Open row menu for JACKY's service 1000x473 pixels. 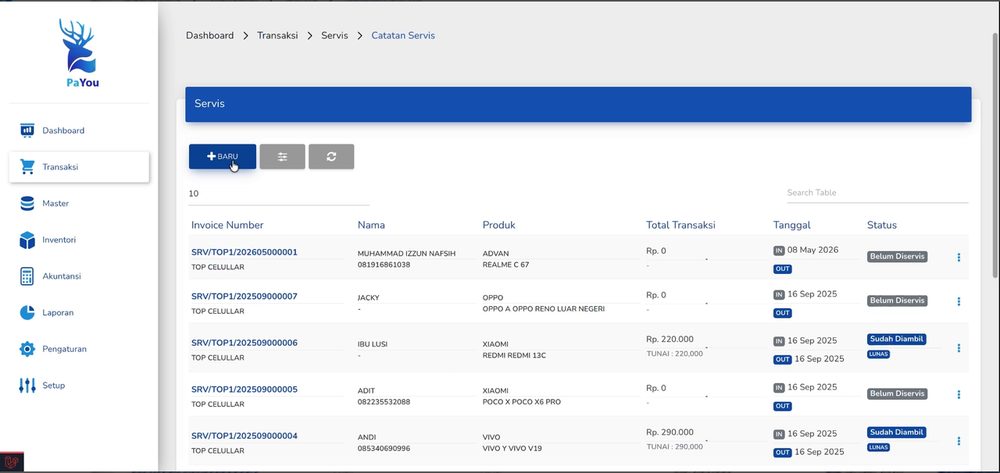point(959,302)
